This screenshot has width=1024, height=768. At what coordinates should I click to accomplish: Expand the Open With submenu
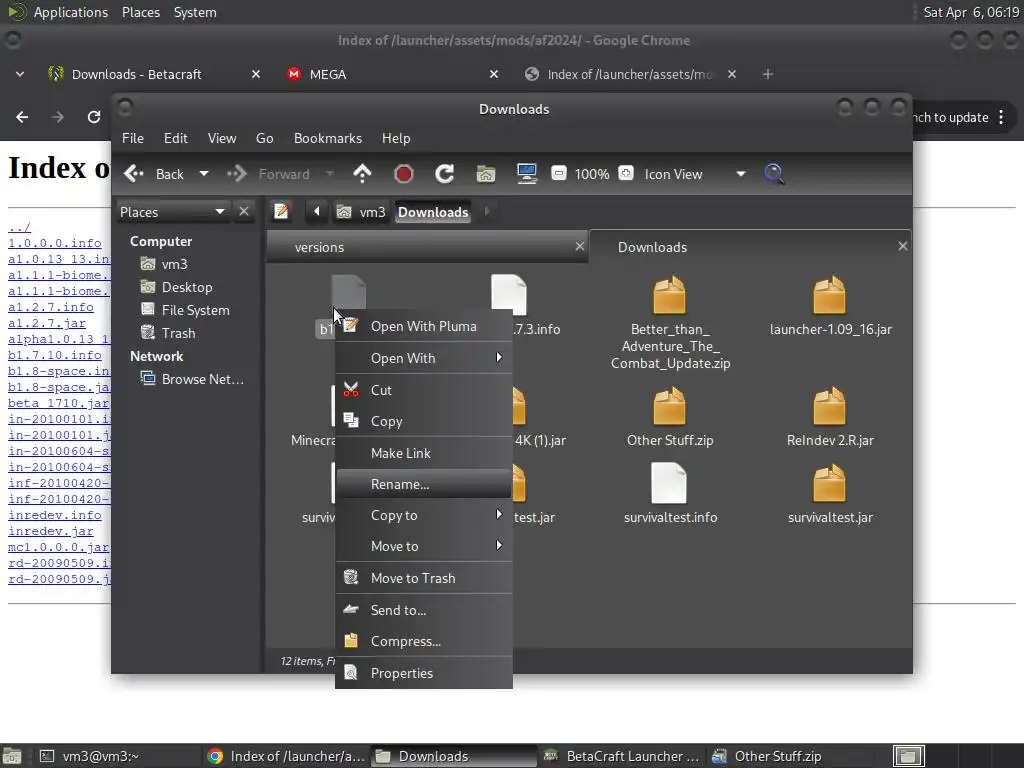424,358
